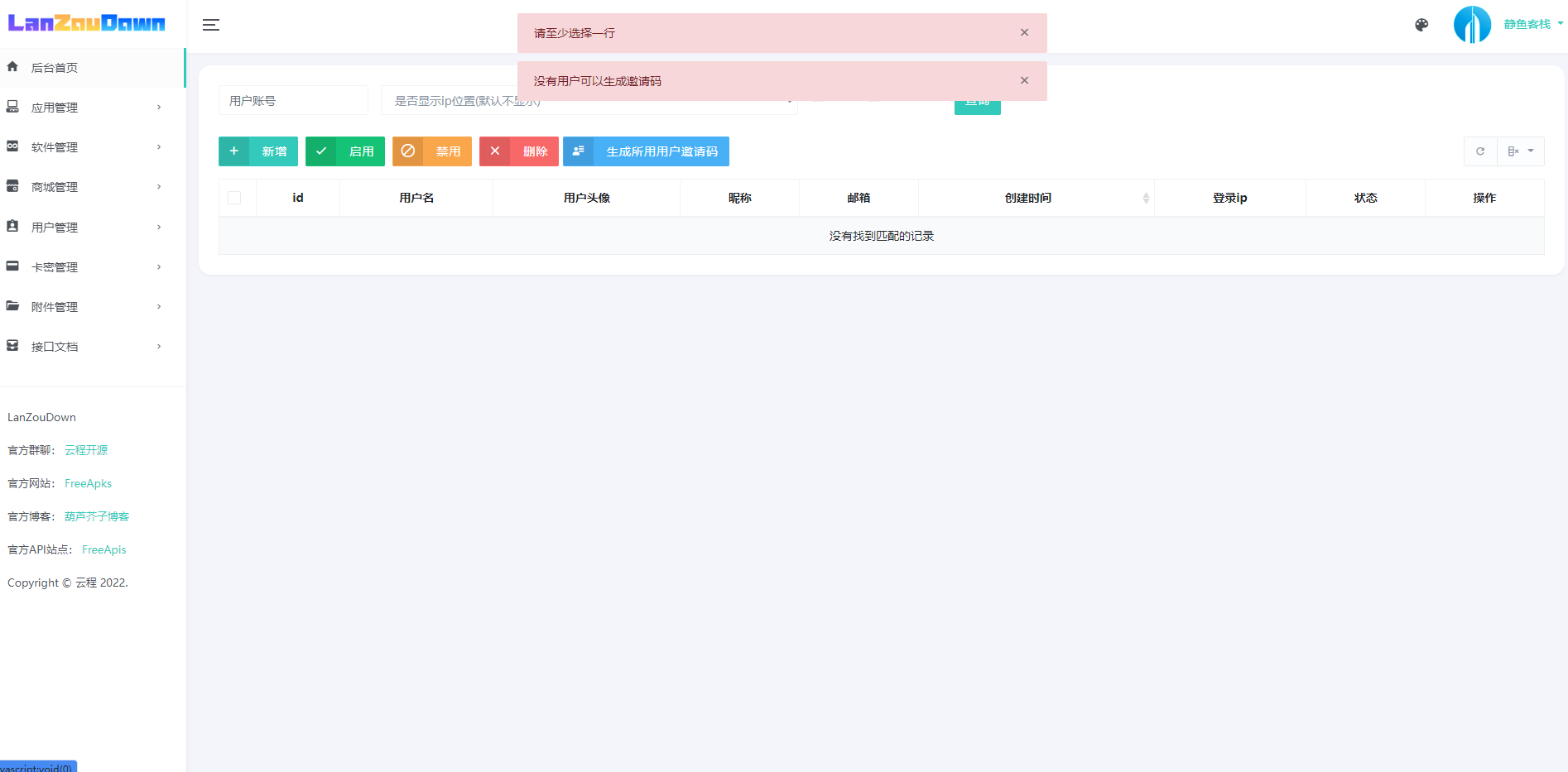The image size is (1568, 772).
Task: Click inside the 用户账号 search field
Action: (293, 99)
